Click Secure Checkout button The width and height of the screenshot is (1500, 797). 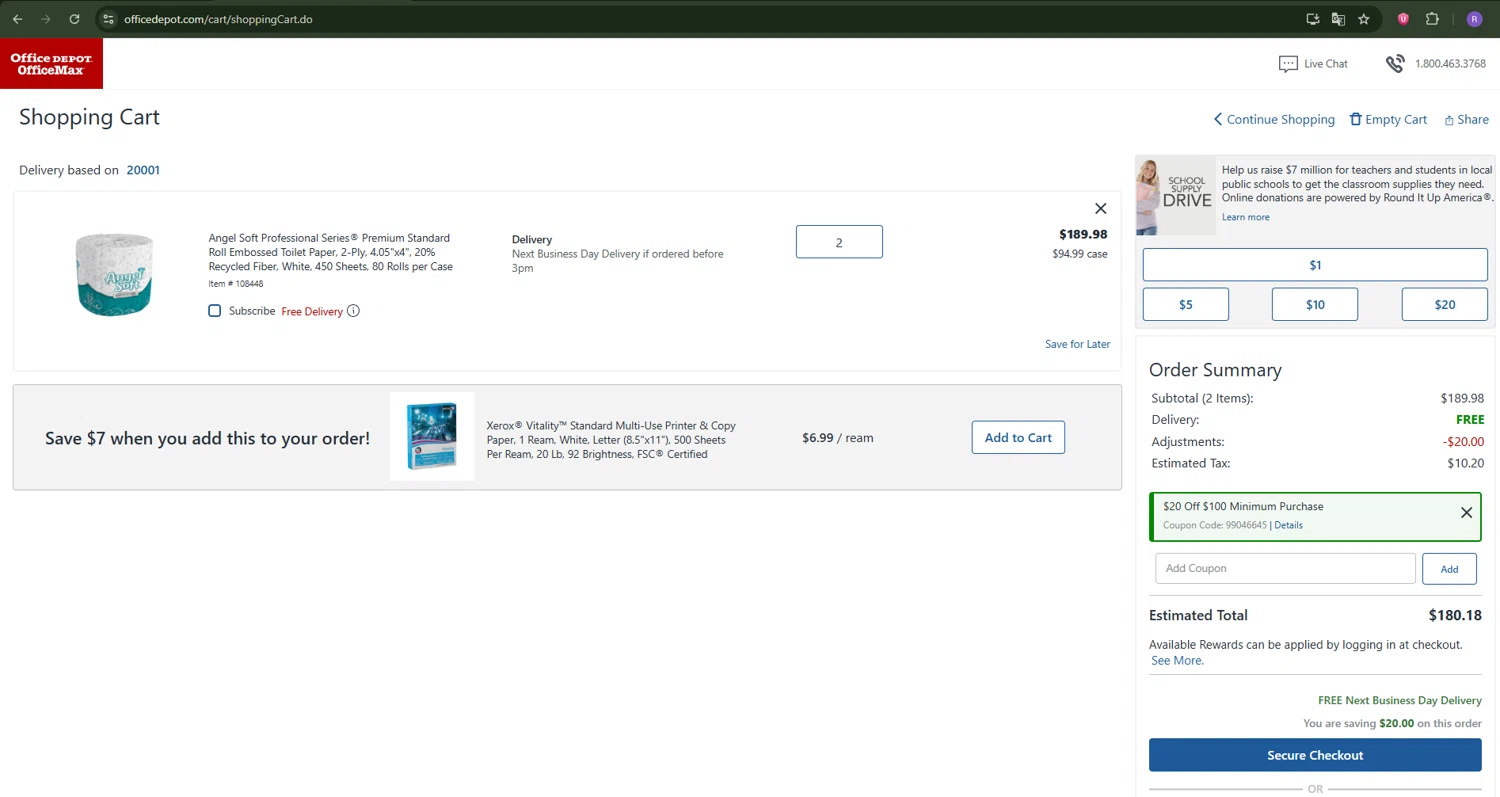(1315, 755)
